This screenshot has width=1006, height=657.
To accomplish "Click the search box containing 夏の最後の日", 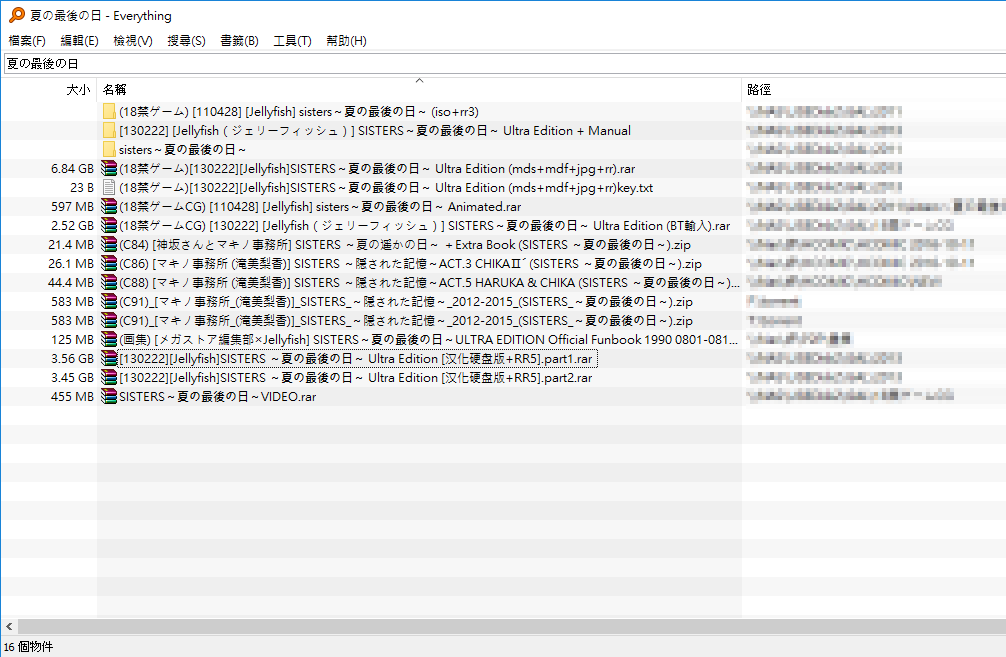I will (505, 64).
